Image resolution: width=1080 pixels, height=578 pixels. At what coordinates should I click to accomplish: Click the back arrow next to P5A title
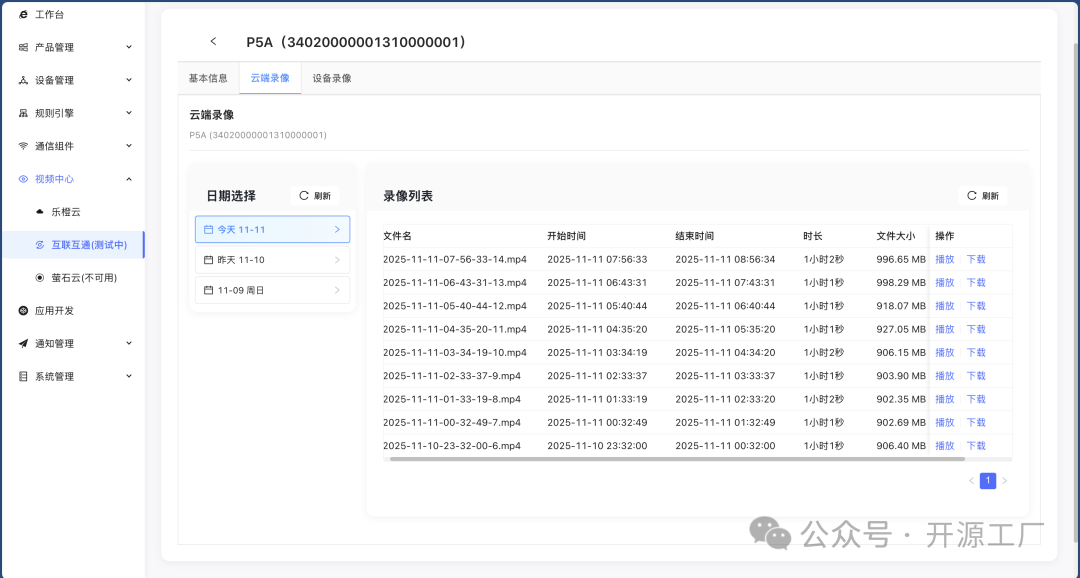click(x=213, y=41)
